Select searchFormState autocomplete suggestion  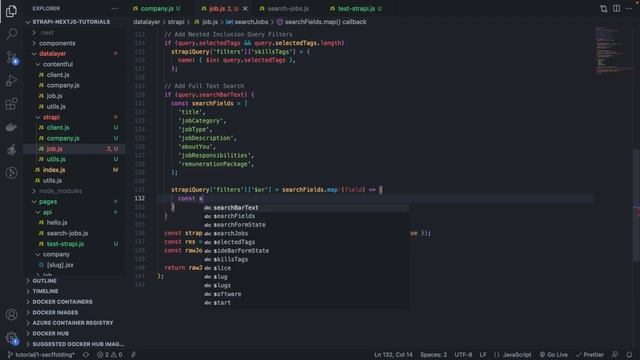(306, 224)
